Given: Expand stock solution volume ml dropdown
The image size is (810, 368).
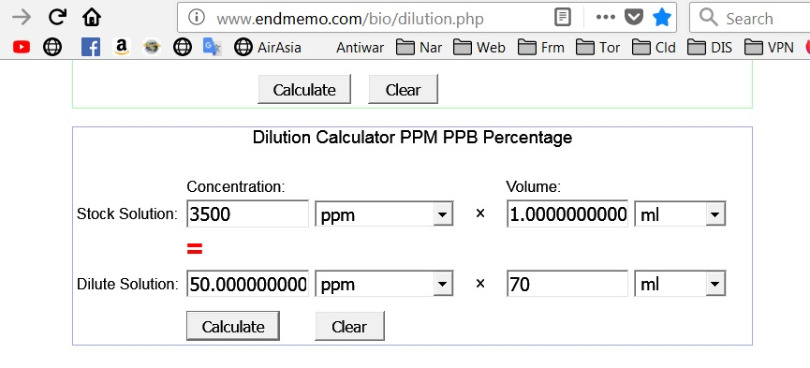Looking at the screenshot, I should [x=680, y=214].
